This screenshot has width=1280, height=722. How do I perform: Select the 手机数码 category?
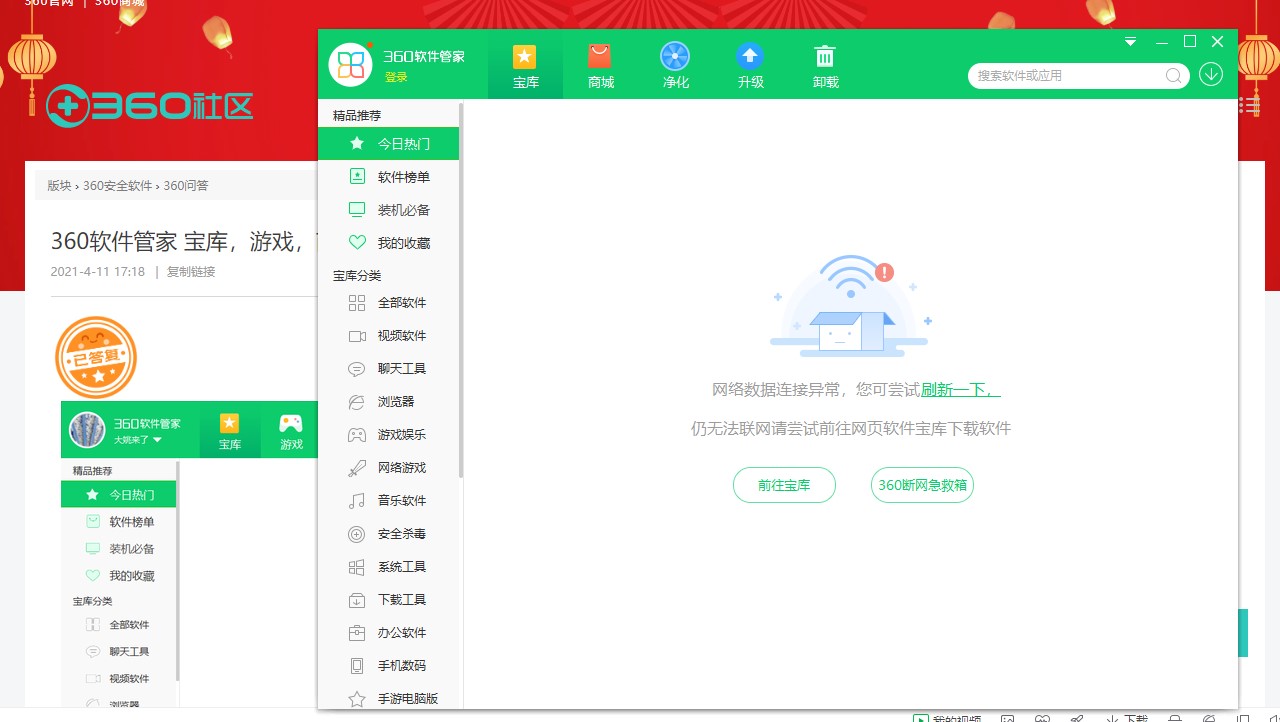coord(388,665)
